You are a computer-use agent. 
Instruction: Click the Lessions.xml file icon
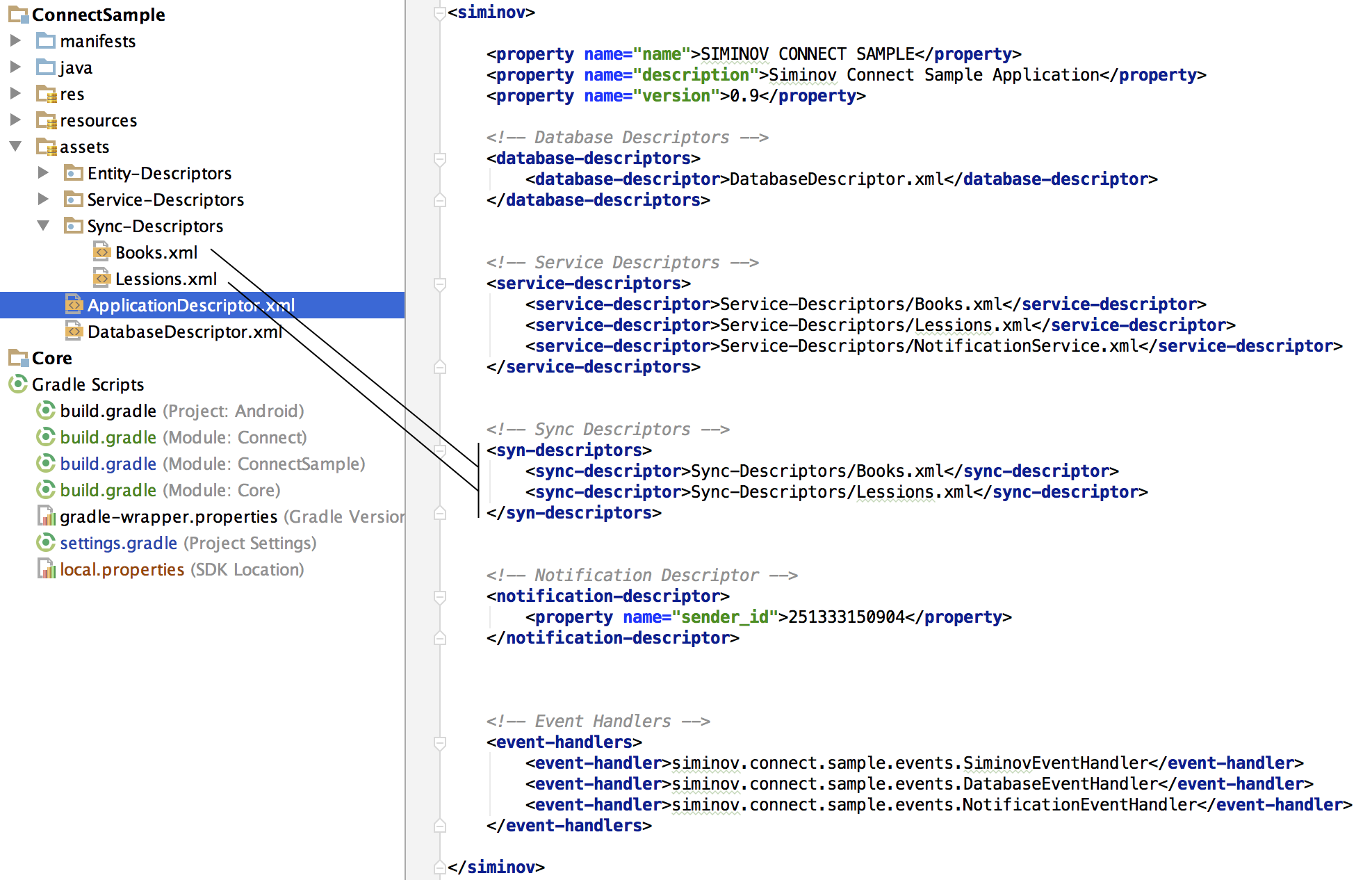tap(101, 278)
